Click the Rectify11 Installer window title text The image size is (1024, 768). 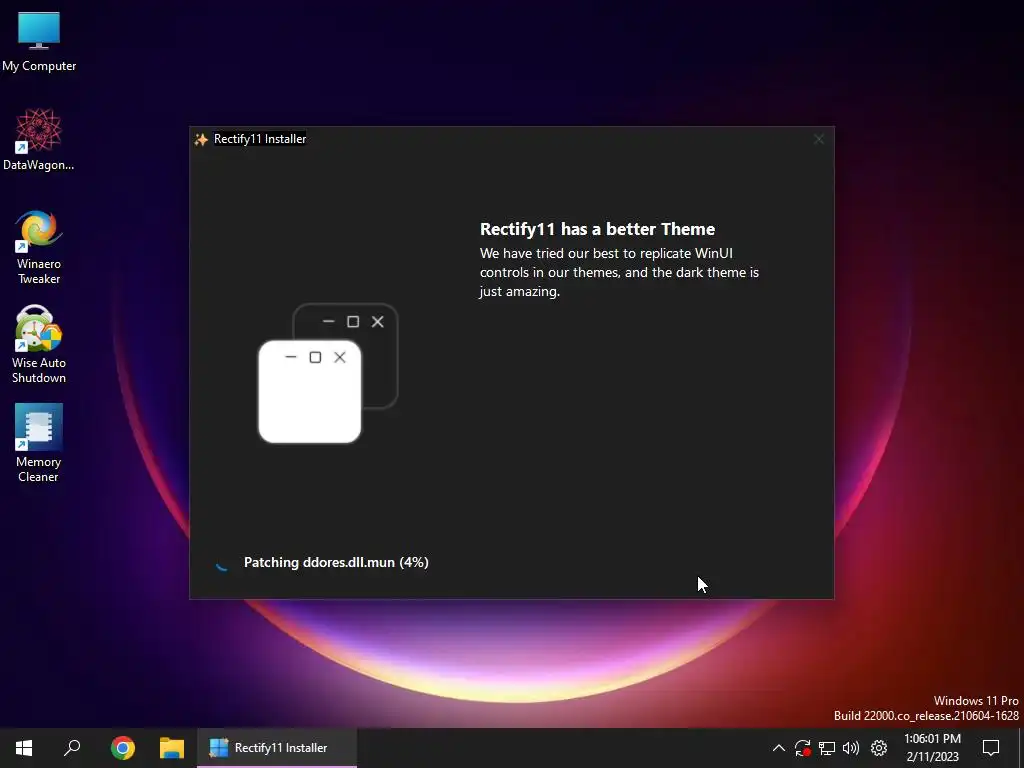[260, 139]
